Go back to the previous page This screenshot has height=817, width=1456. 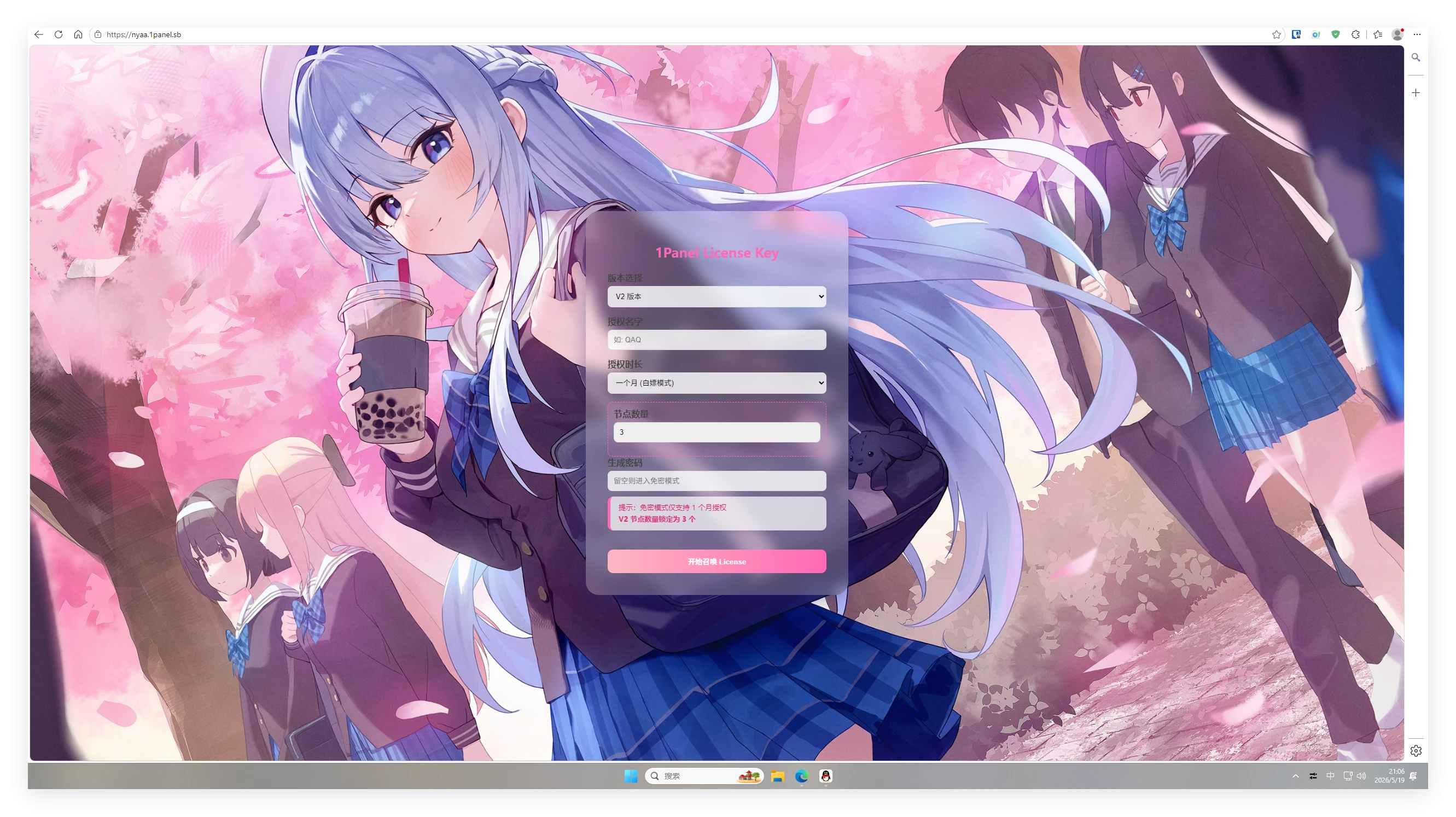[38, 34]
